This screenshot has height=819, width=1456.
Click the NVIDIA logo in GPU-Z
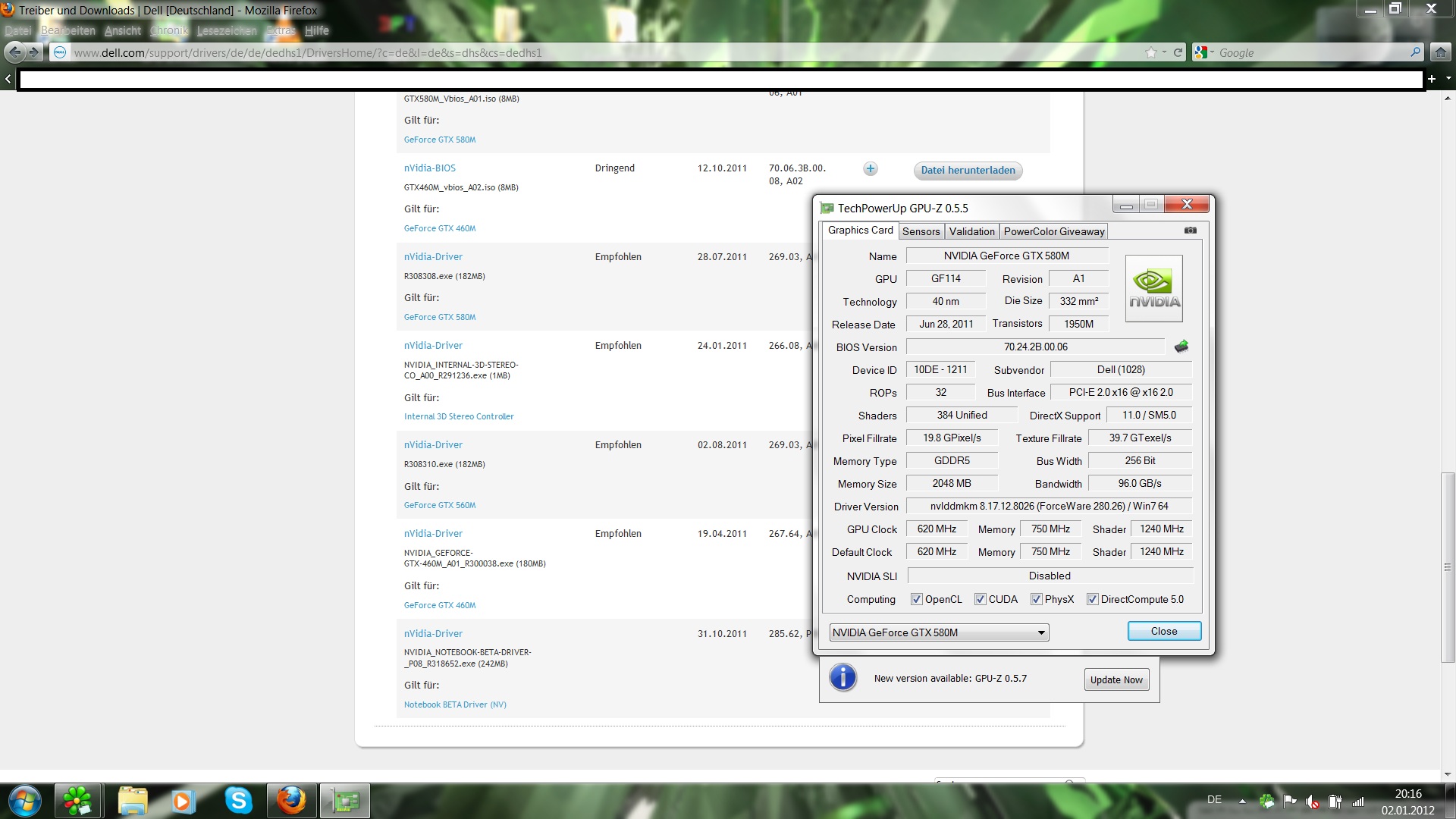tap(1154, 289)
